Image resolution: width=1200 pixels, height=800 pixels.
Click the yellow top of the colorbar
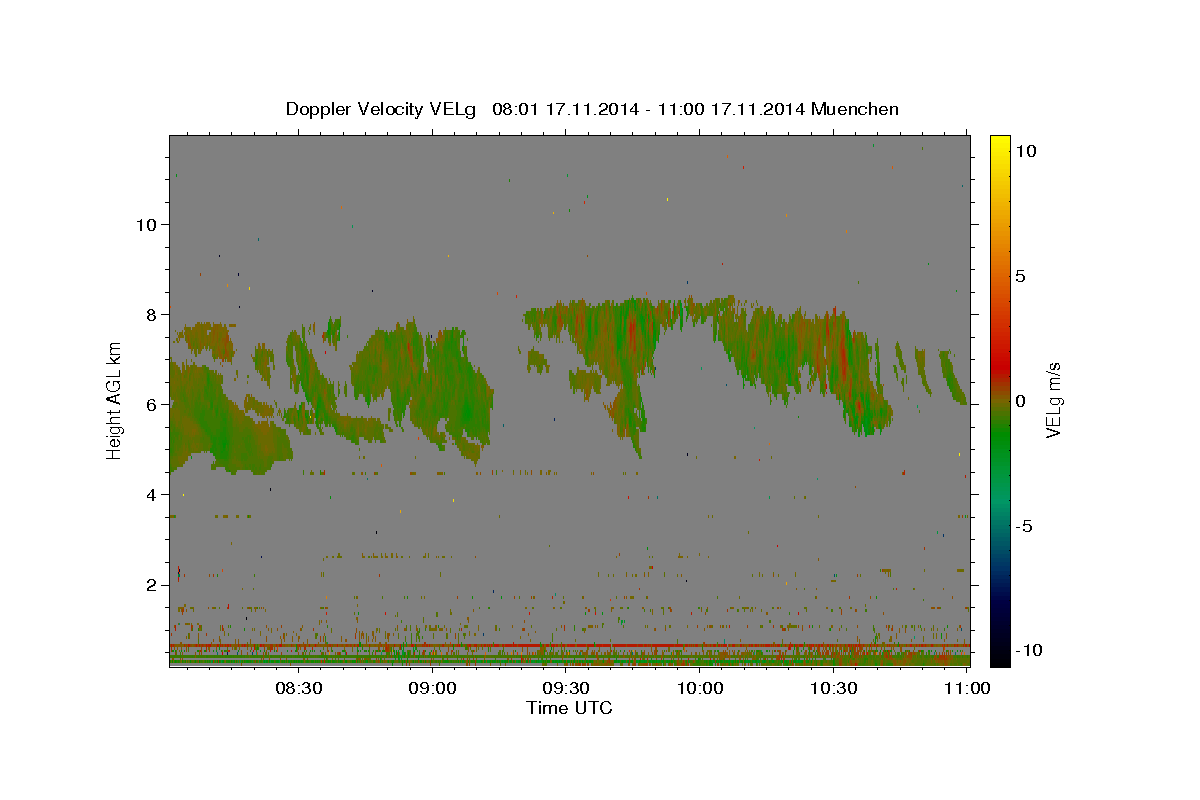point(1000,145)
